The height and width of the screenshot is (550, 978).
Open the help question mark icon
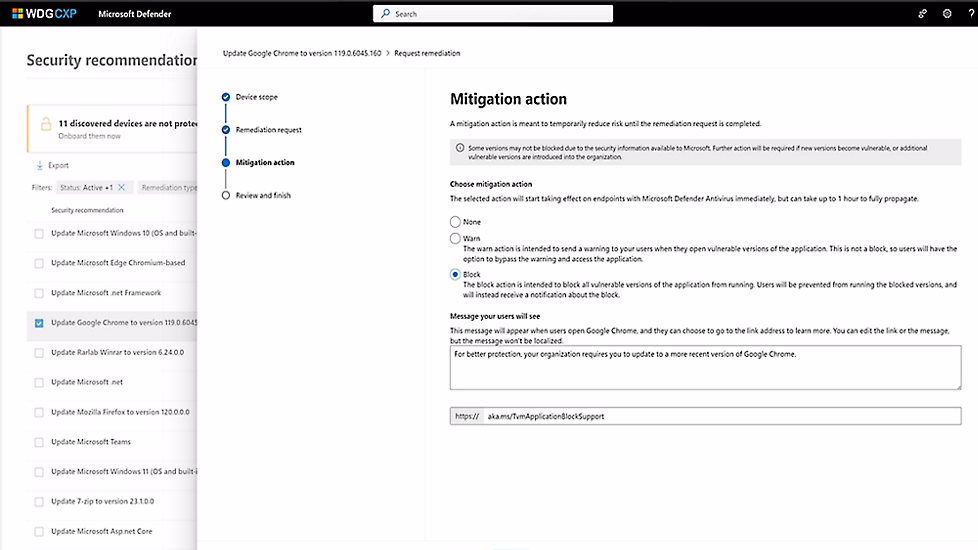(x=971, y=14)
